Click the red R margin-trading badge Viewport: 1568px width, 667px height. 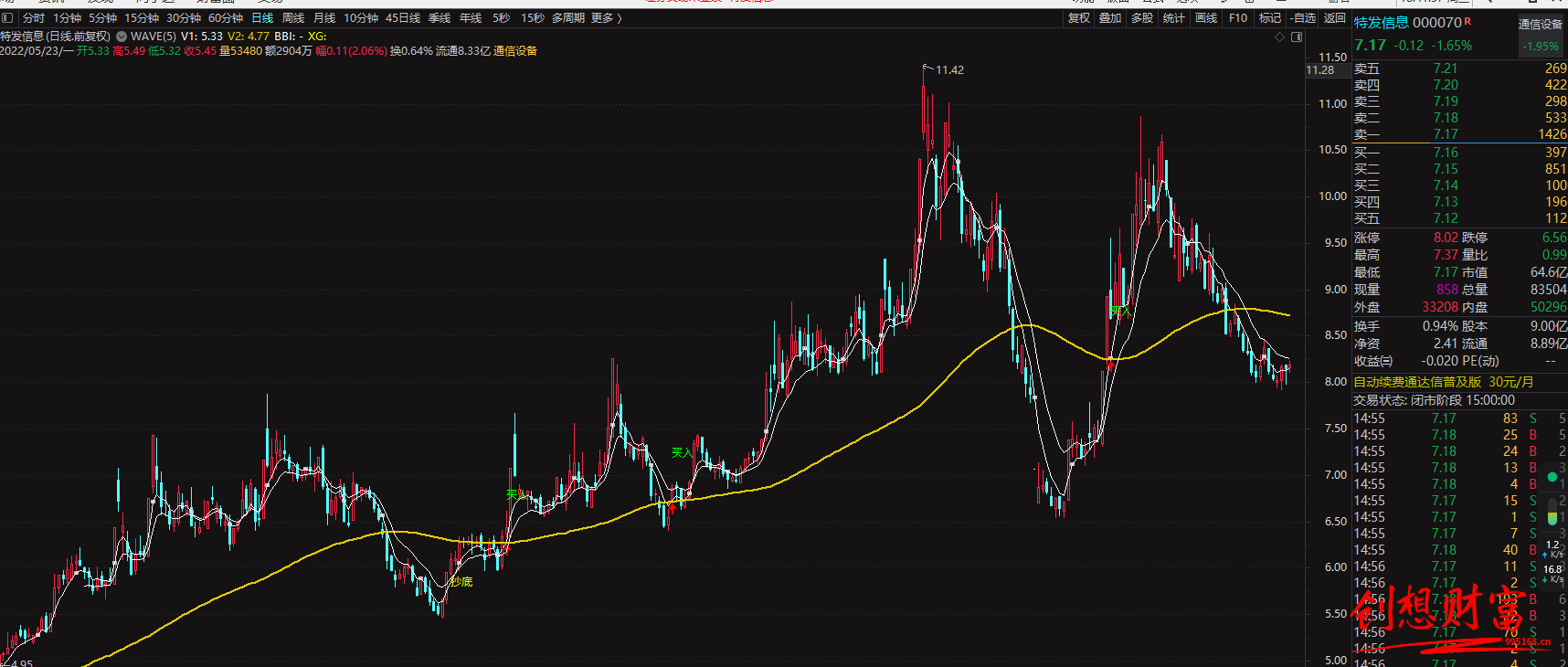pos(1467,21)
